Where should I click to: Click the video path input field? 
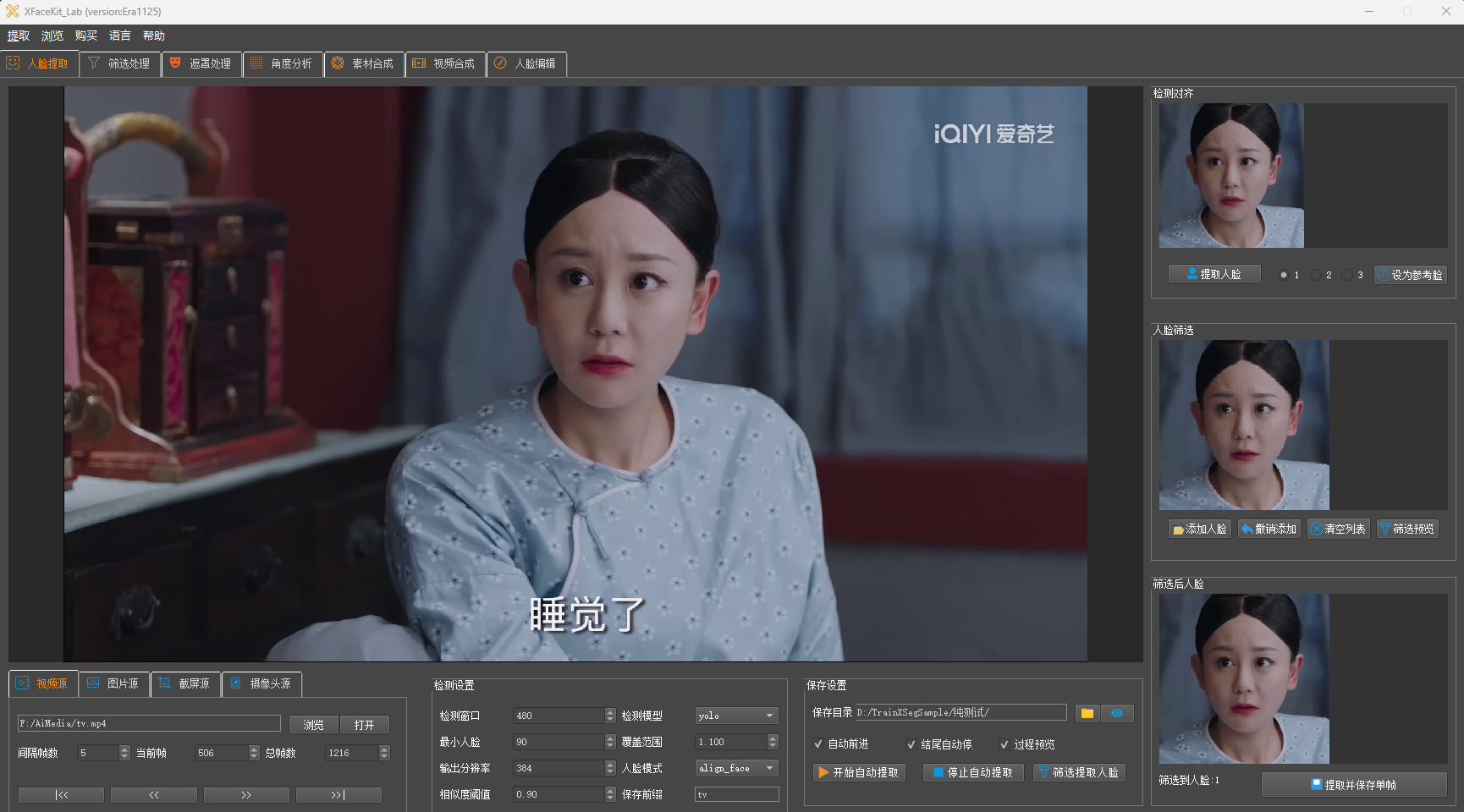[x=149, y=723]
